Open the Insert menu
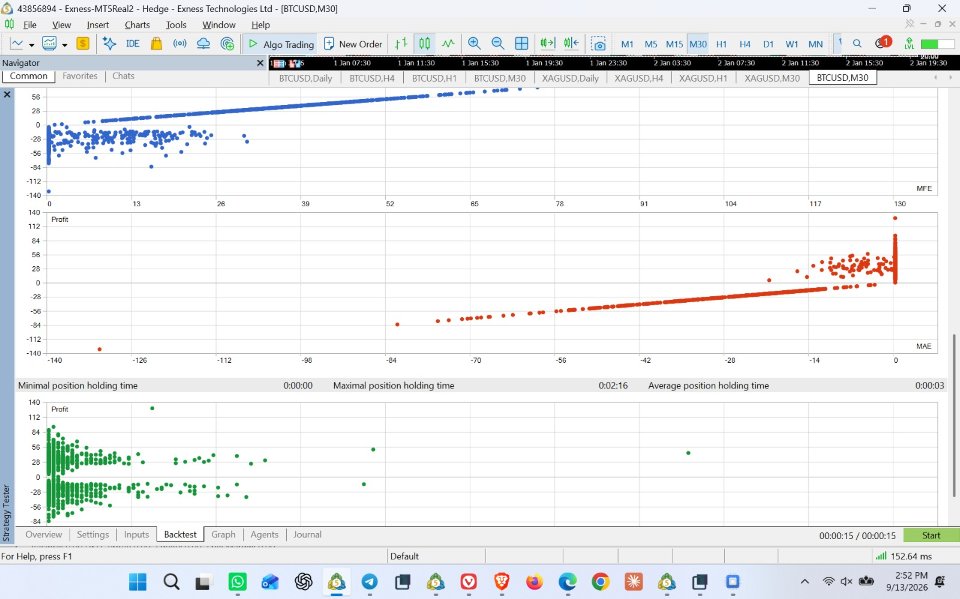This screenshot has height=599, width=960. [97, 25]
